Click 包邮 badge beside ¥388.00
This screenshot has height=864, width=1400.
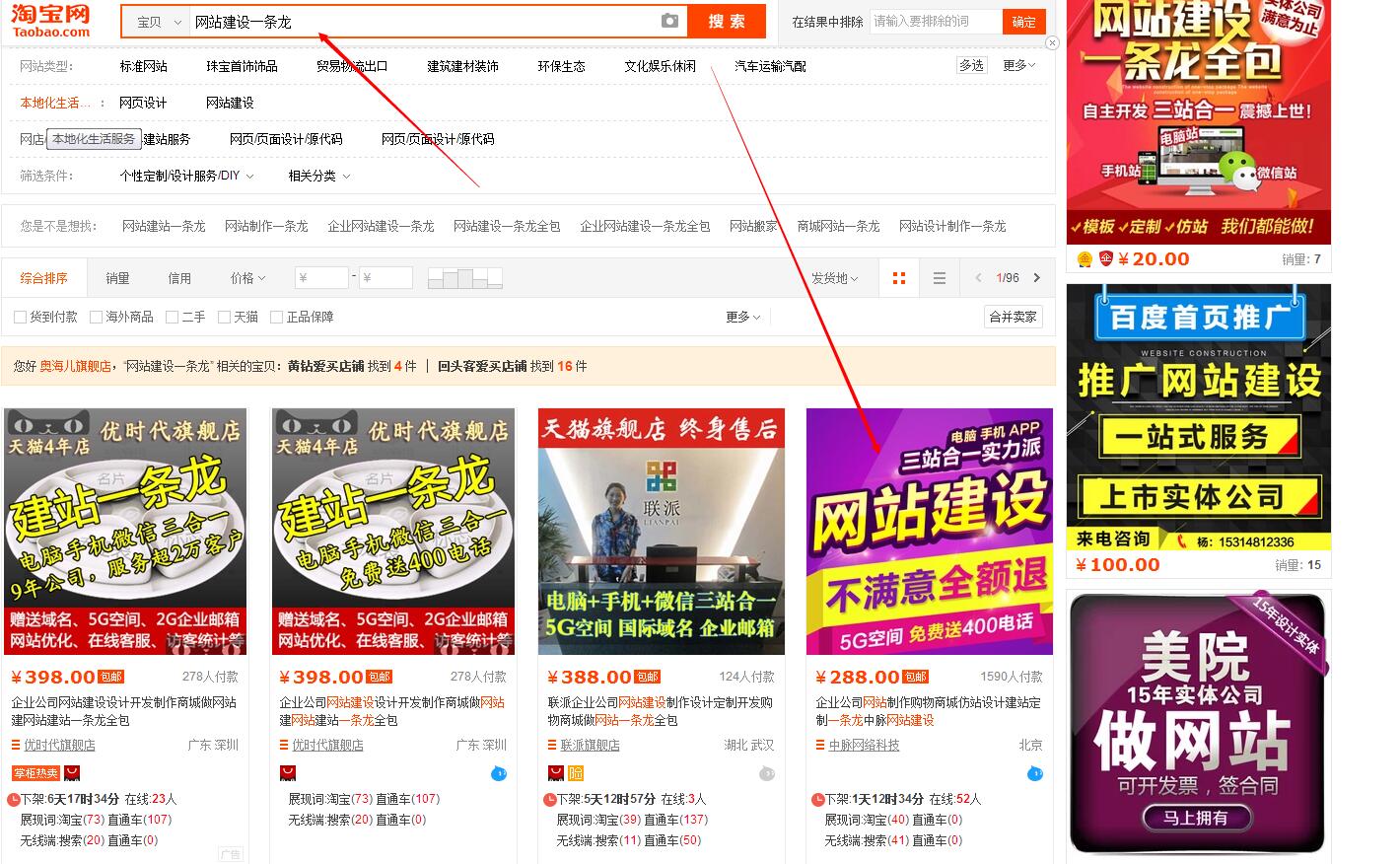[x=648, y=677]
